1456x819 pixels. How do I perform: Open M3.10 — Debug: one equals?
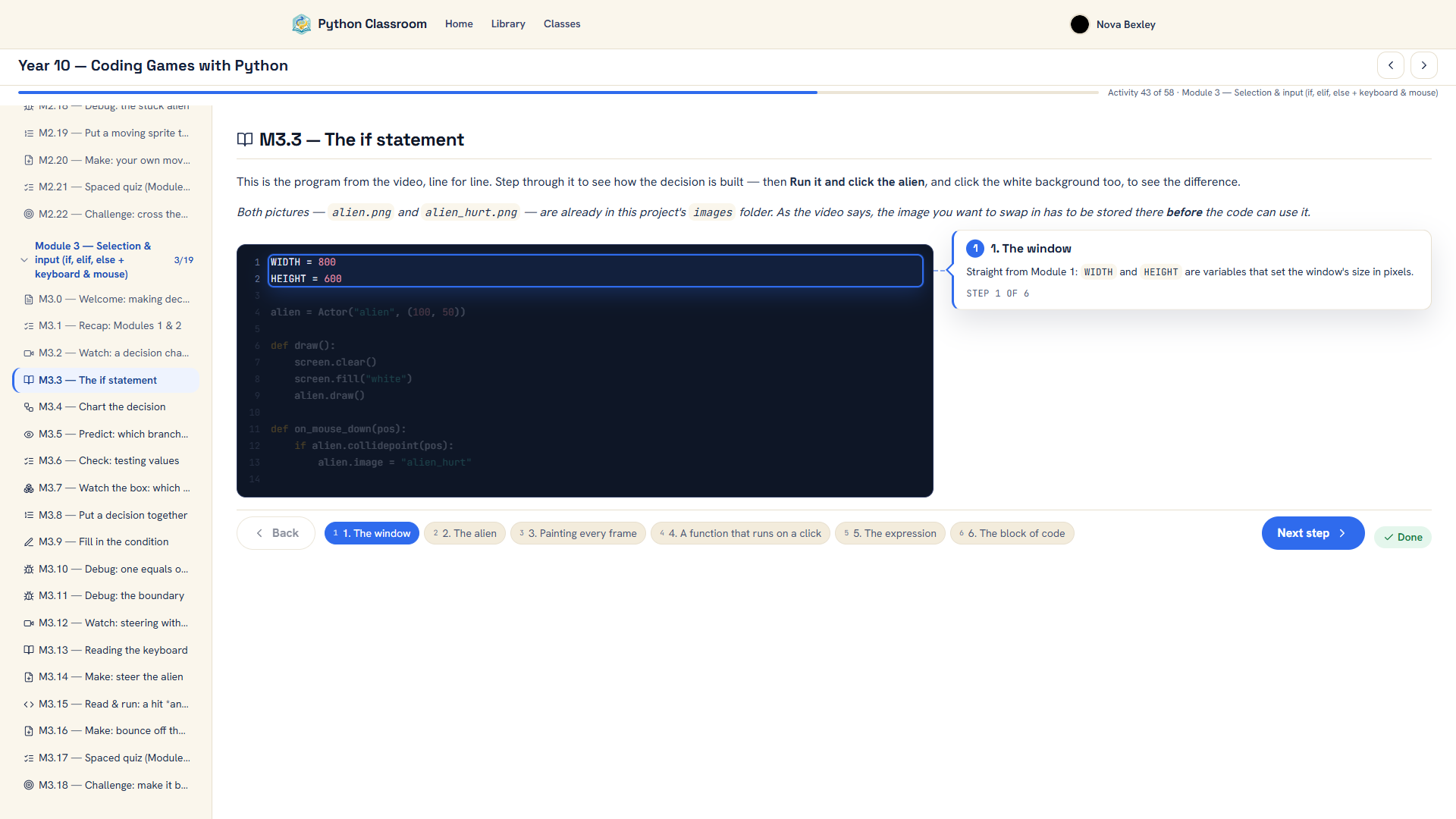[x=106, y=570]
